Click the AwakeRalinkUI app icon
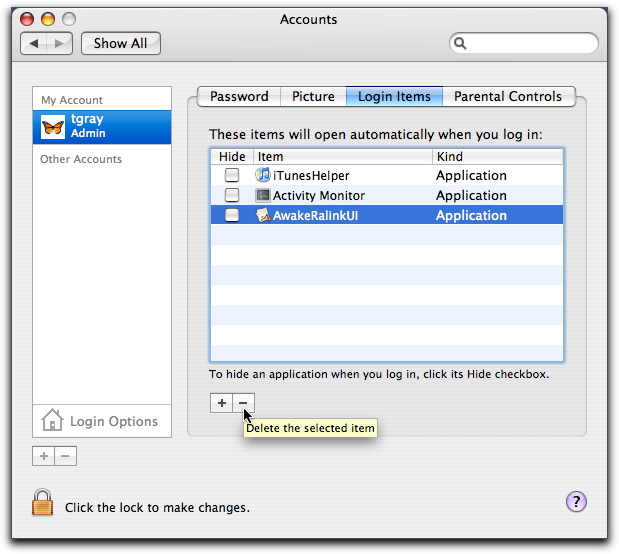This screenshot has height=554, width=619. [x=263, y=215]
